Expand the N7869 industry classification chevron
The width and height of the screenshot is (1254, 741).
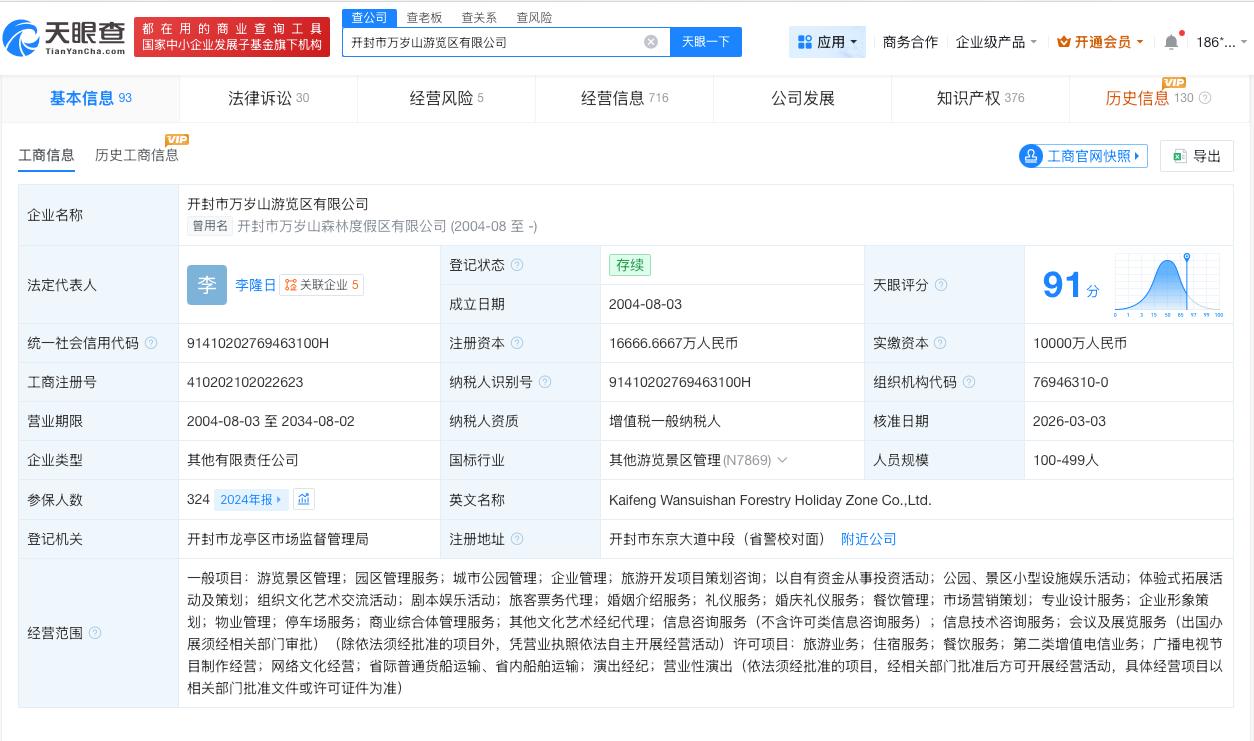(782, 460)
